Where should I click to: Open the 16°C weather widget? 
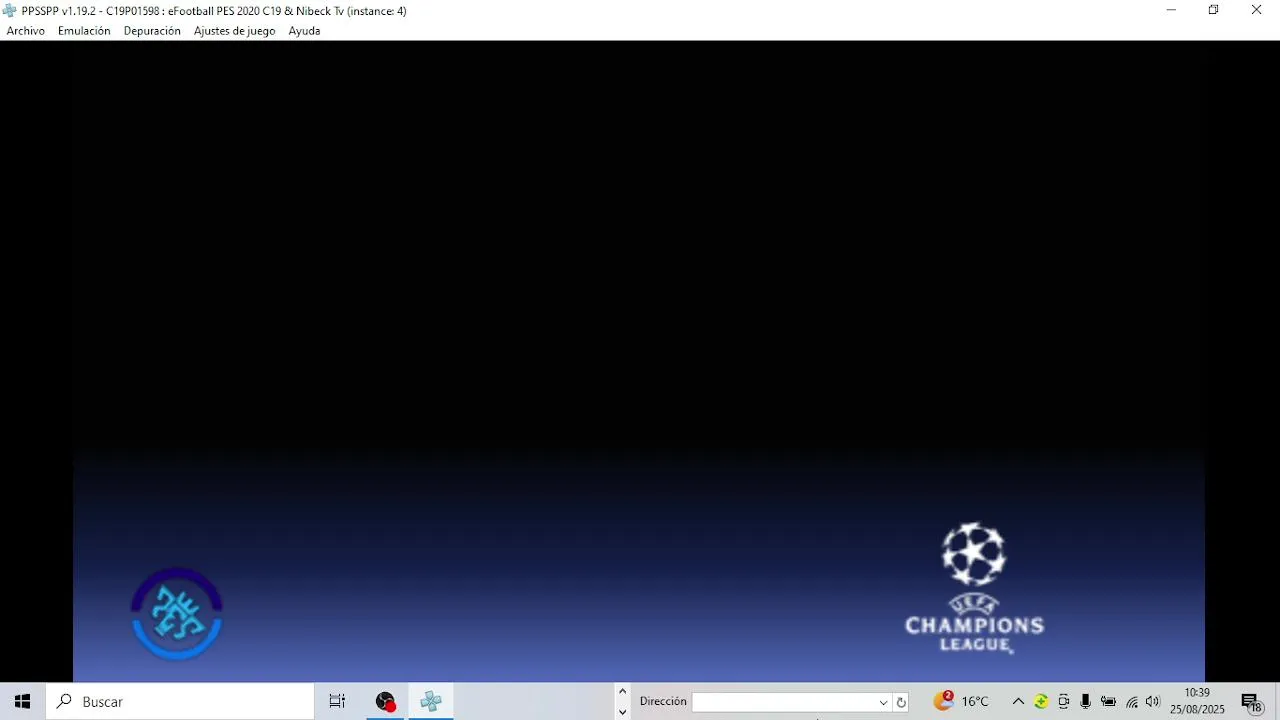click(961, 702)
